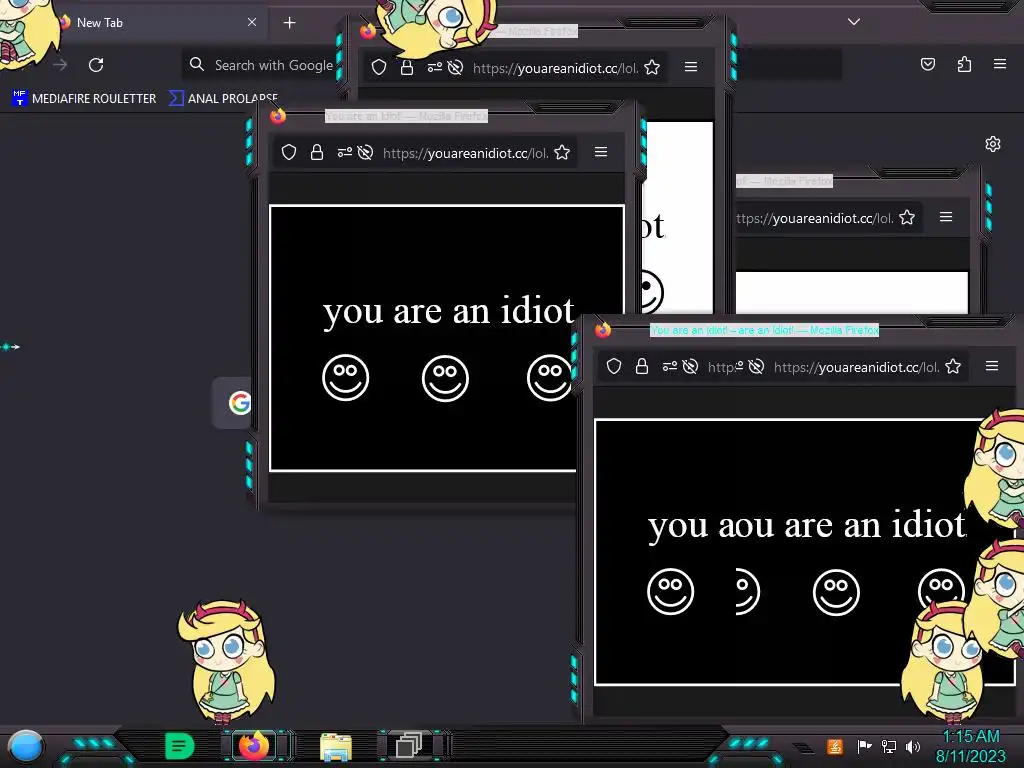The height and width of the screenshot is (768, 1024).
Task: Click the Firefox logo in the bottom-right window title bar
Action: [x=603, y=330]
